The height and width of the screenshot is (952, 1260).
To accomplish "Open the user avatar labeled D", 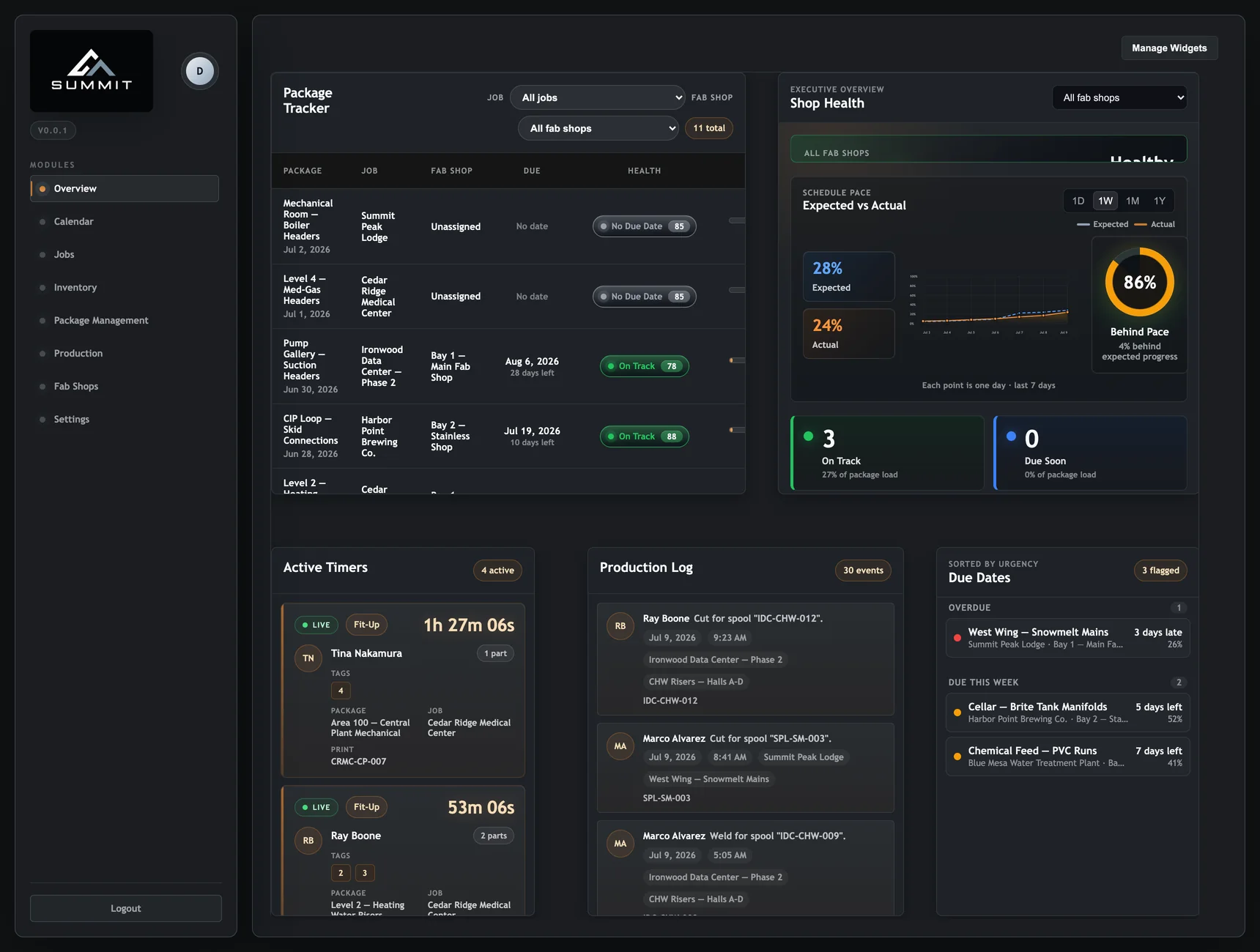I will point(200,71).
